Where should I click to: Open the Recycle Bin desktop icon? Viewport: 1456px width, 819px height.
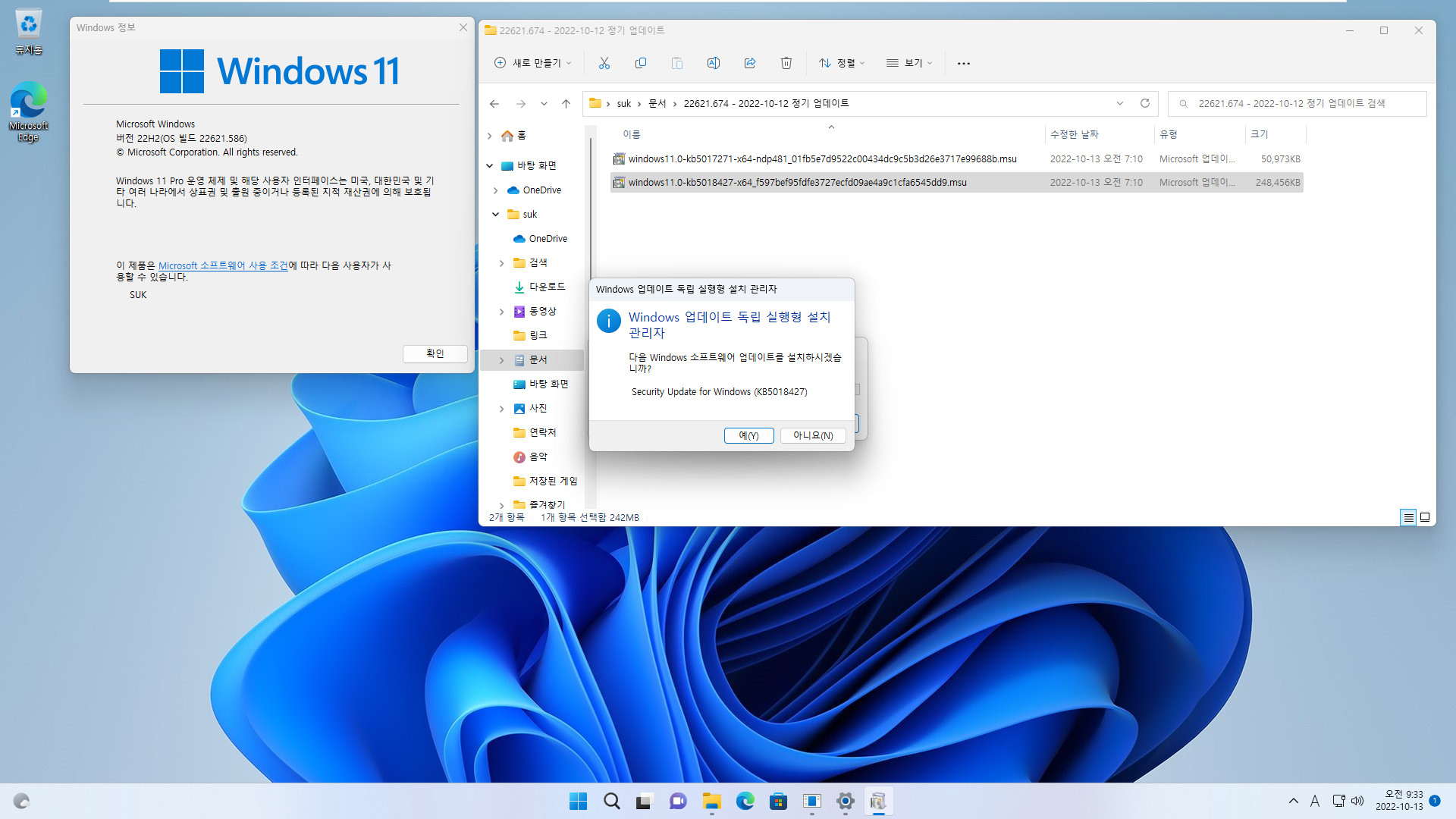point(29,32)
